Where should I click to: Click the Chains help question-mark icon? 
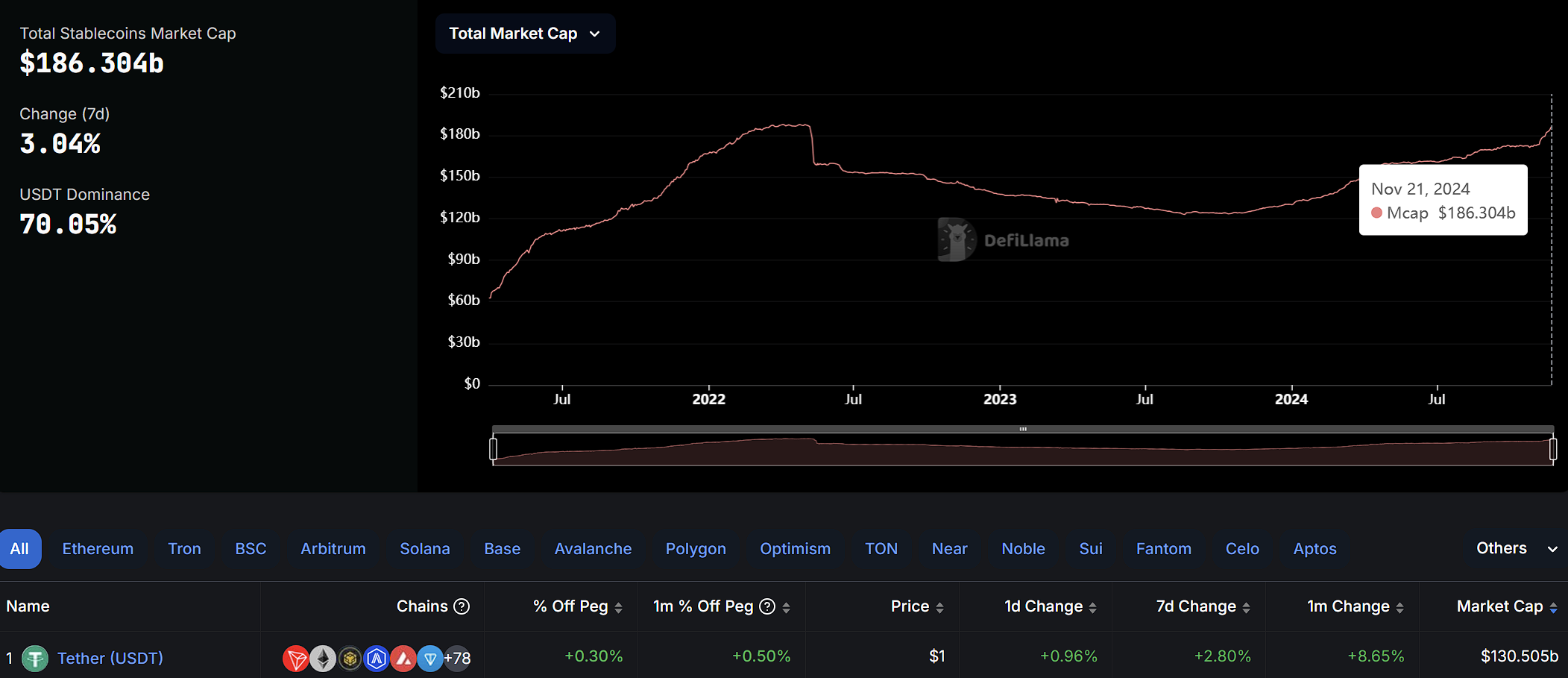click(x=462, y=606)
